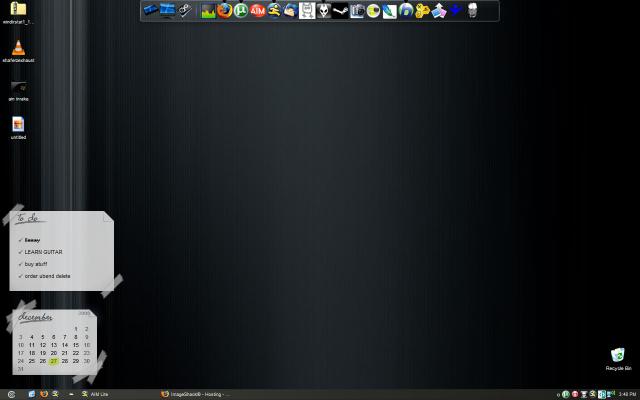Select date 1 on the calendar
This screenshot has height=400, width=640.
coord(76,329)
